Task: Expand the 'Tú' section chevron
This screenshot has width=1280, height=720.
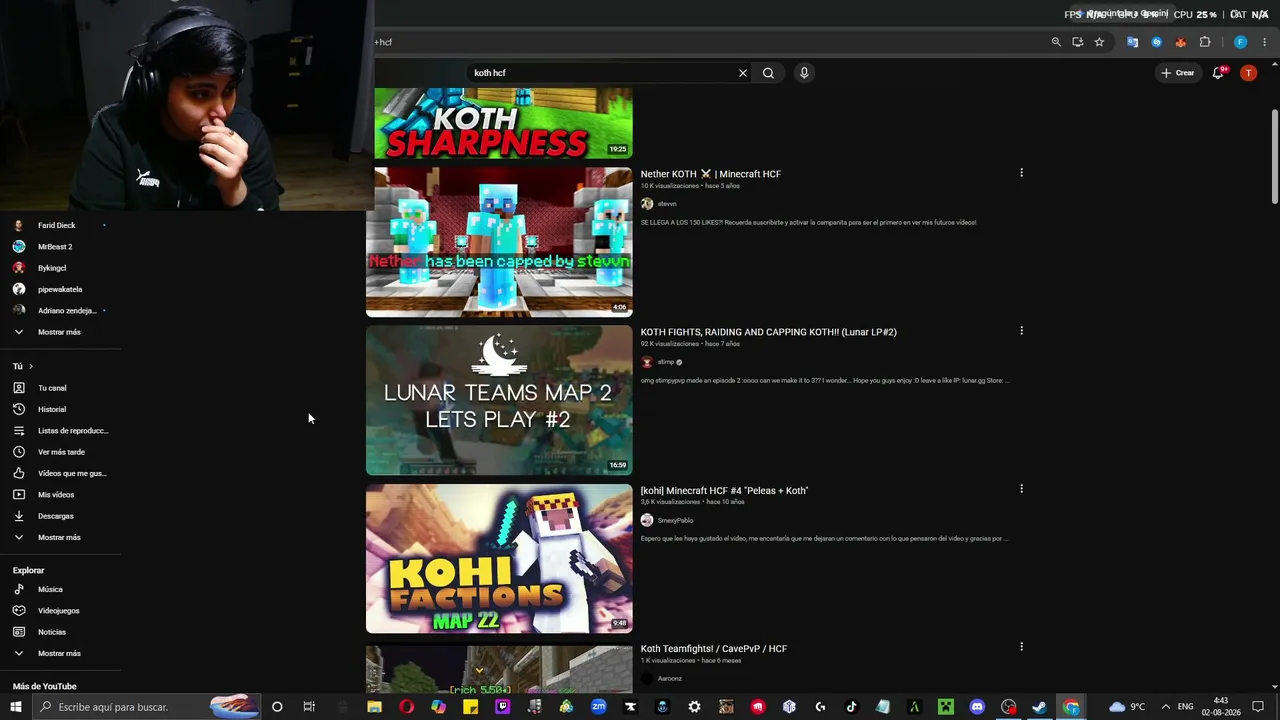Action: pyautogui.click(x=31, y=367)
